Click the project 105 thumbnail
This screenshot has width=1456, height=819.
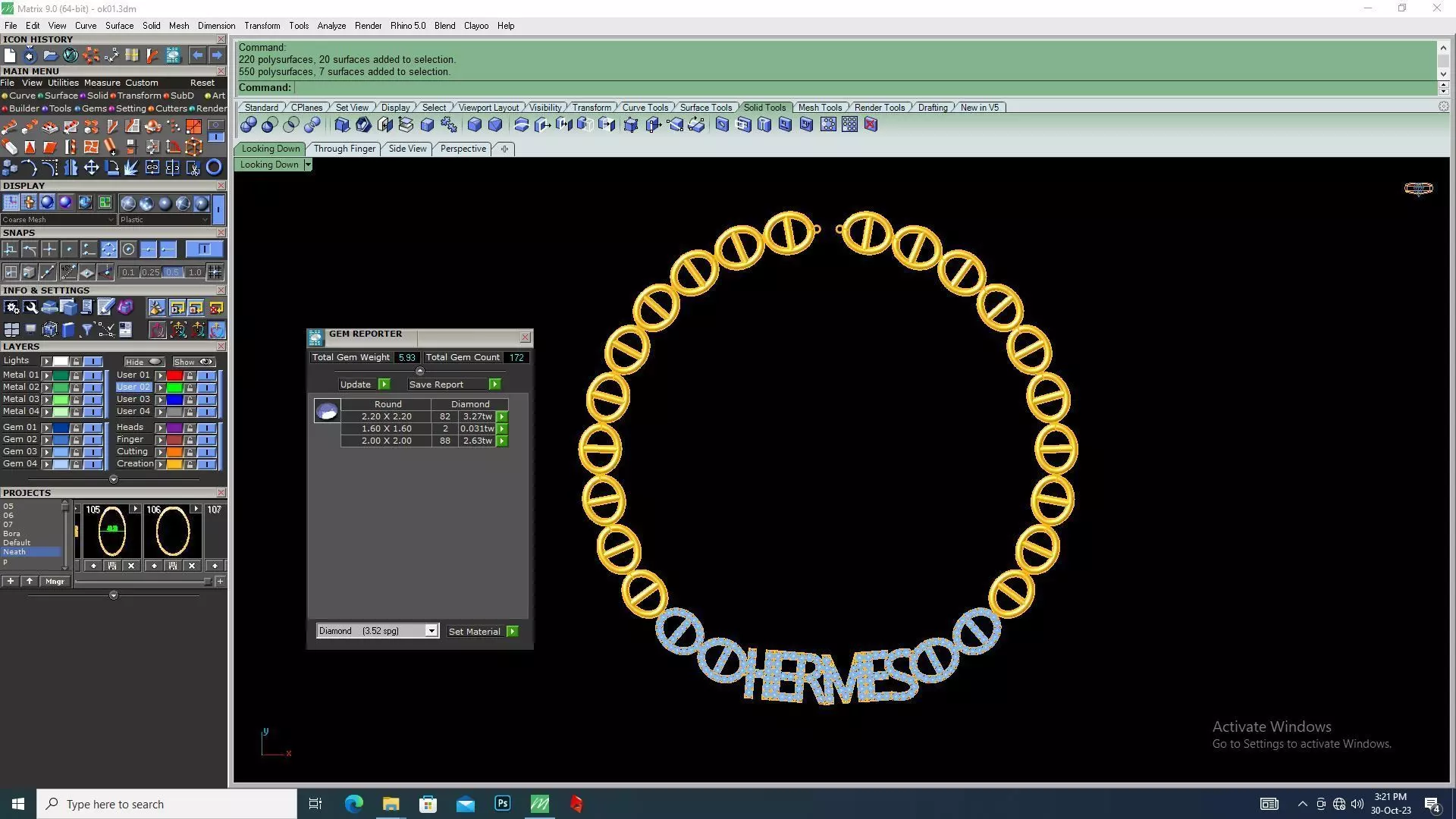(112, 533)
